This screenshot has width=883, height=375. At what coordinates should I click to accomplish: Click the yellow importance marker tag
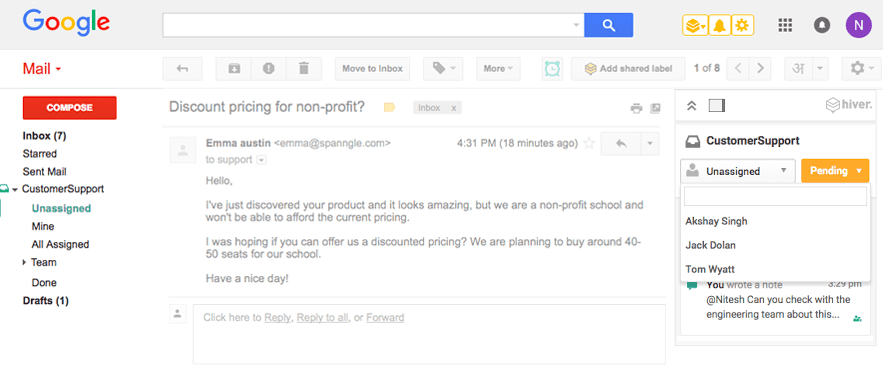point(389,108)
